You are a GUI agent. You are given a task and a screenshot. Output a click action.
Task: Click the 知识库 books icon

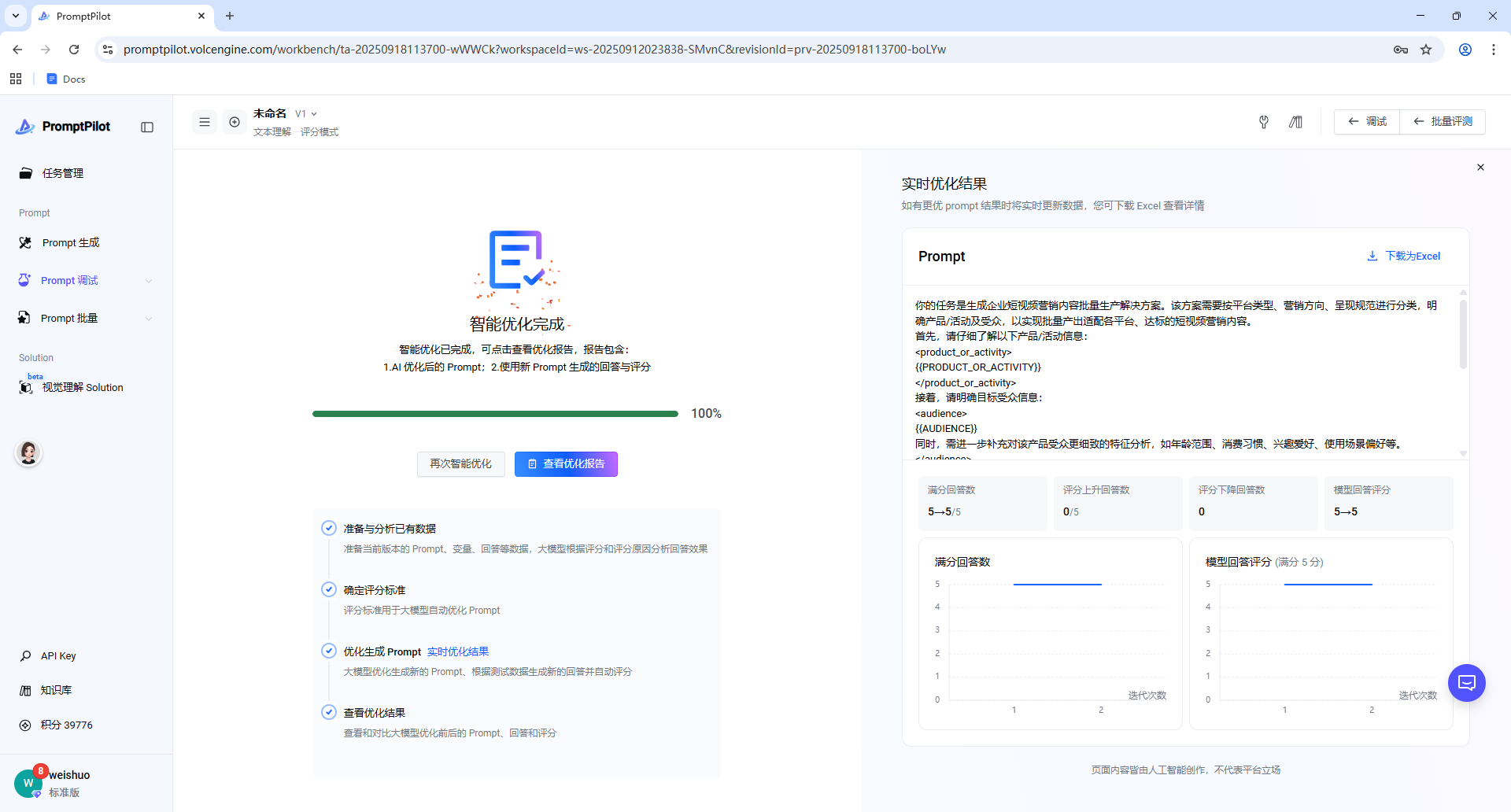25,691
